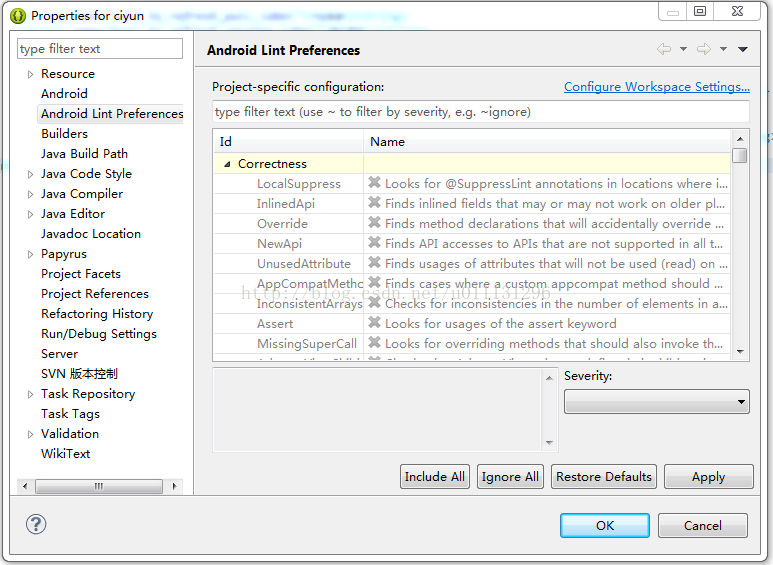Expand the Java Code Style node
Screen dimensions: 773x565
pyautogui.click(x=31, y=175)
